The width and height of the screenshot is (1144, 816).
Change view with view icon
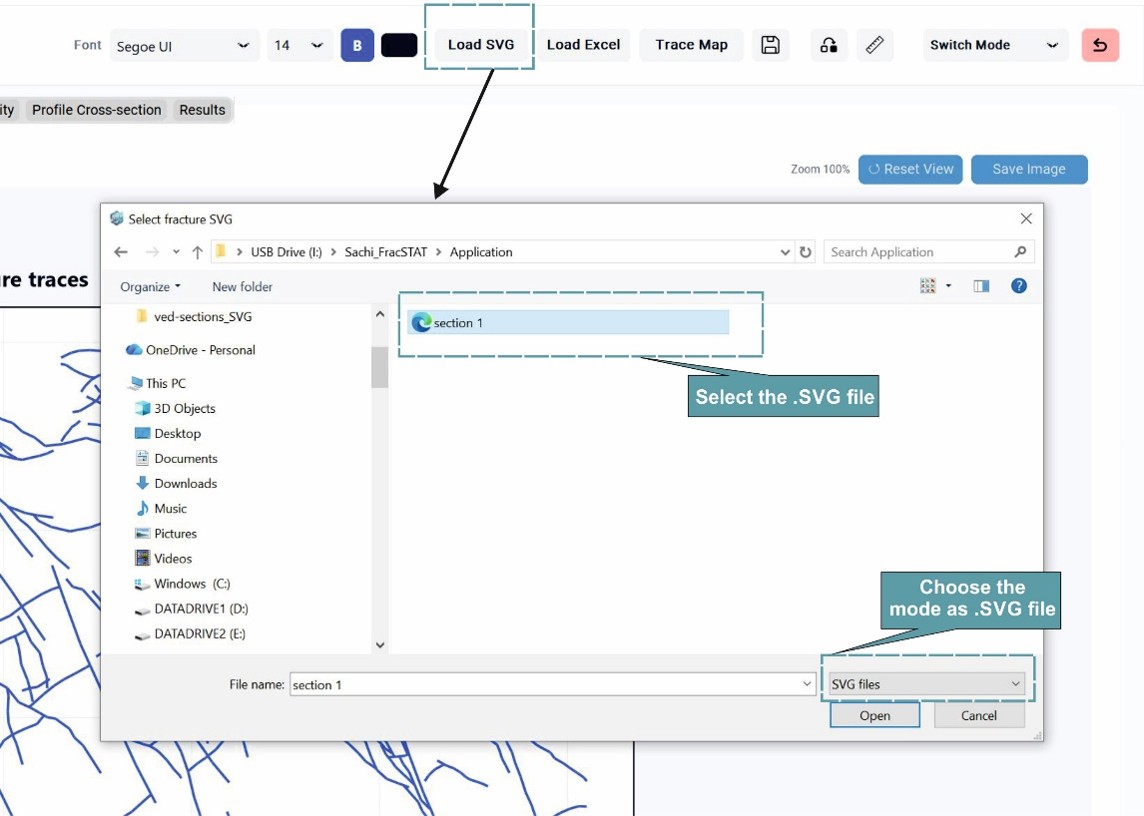(928, 286)
